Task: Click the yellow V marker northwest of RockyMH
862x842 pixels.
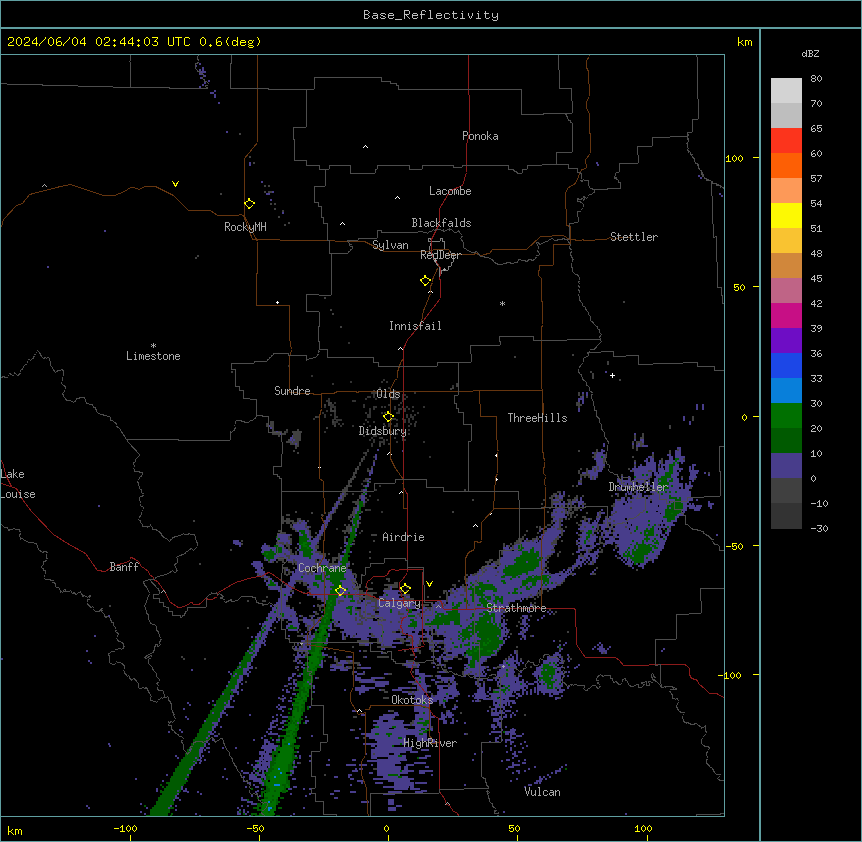Action: click(x=175, y=184)
